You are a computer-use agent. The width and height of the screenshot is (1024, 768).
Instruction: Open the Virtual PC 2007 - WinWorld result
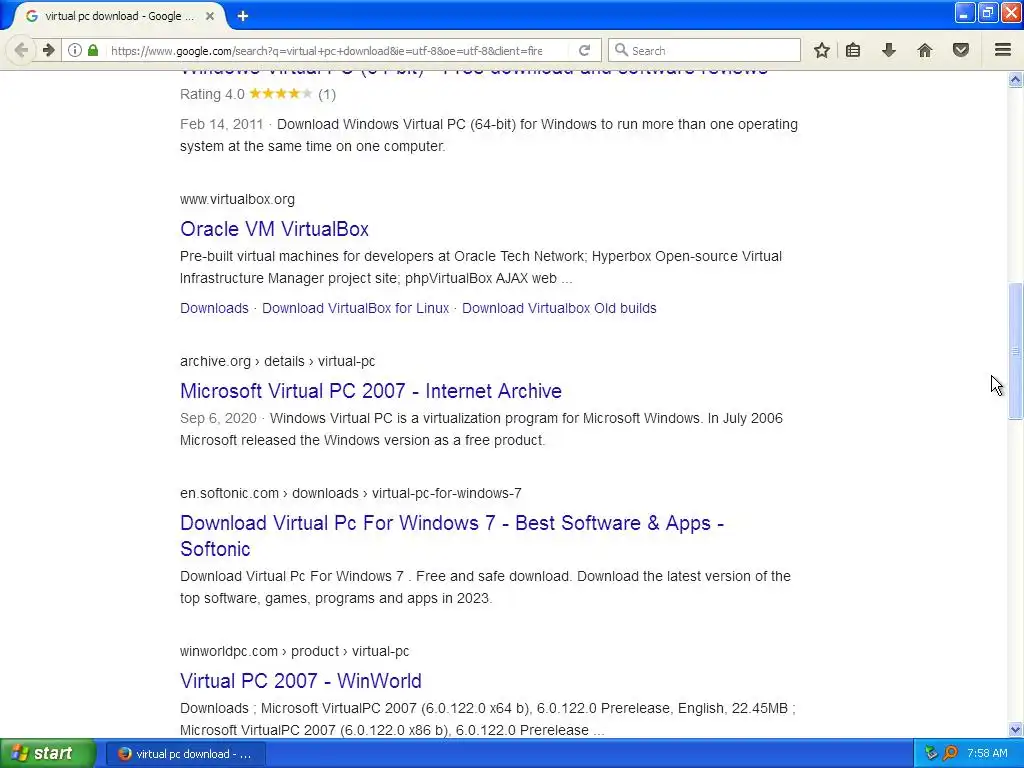tap(301, 681)
